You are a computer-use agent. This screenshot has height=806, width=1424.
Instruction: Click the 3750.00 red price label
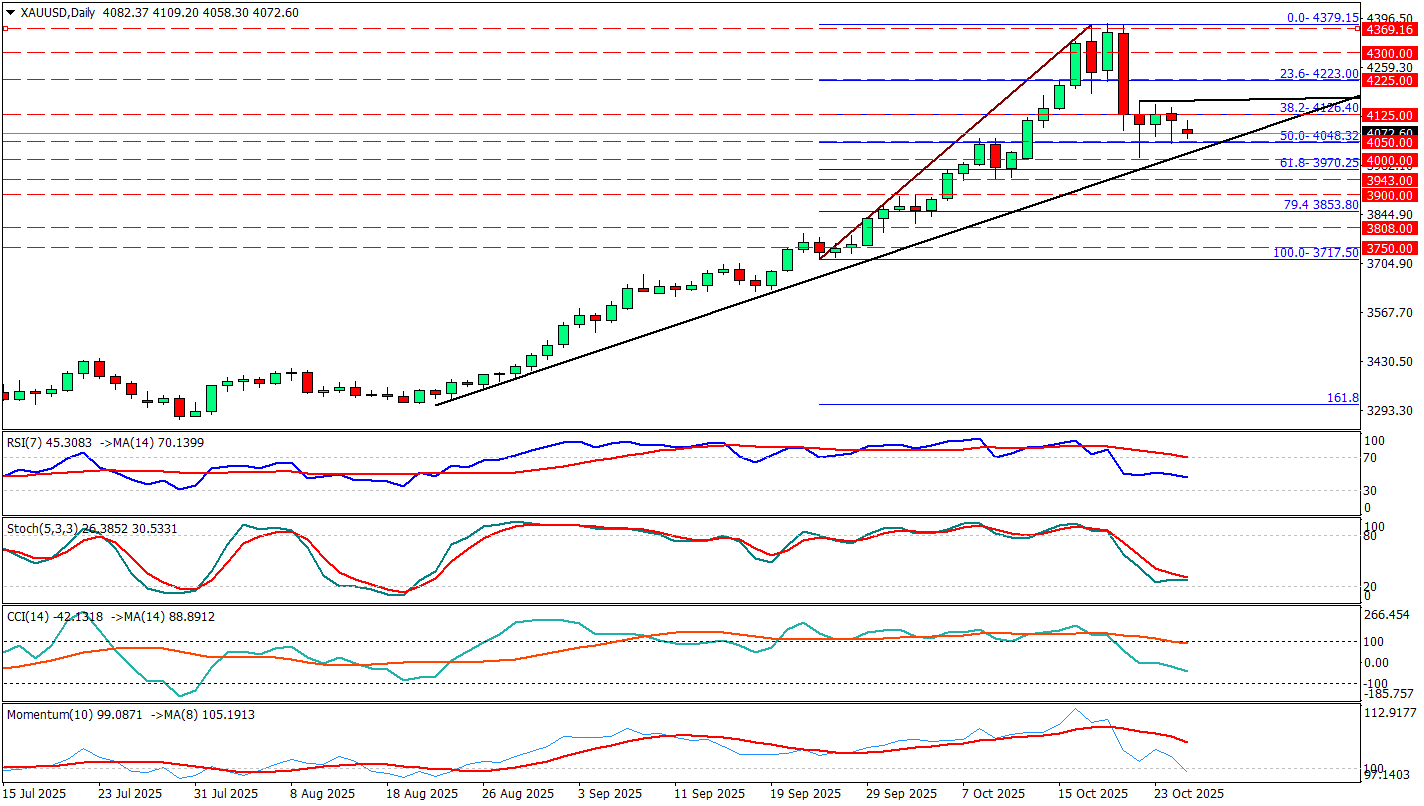[1390, 248]
